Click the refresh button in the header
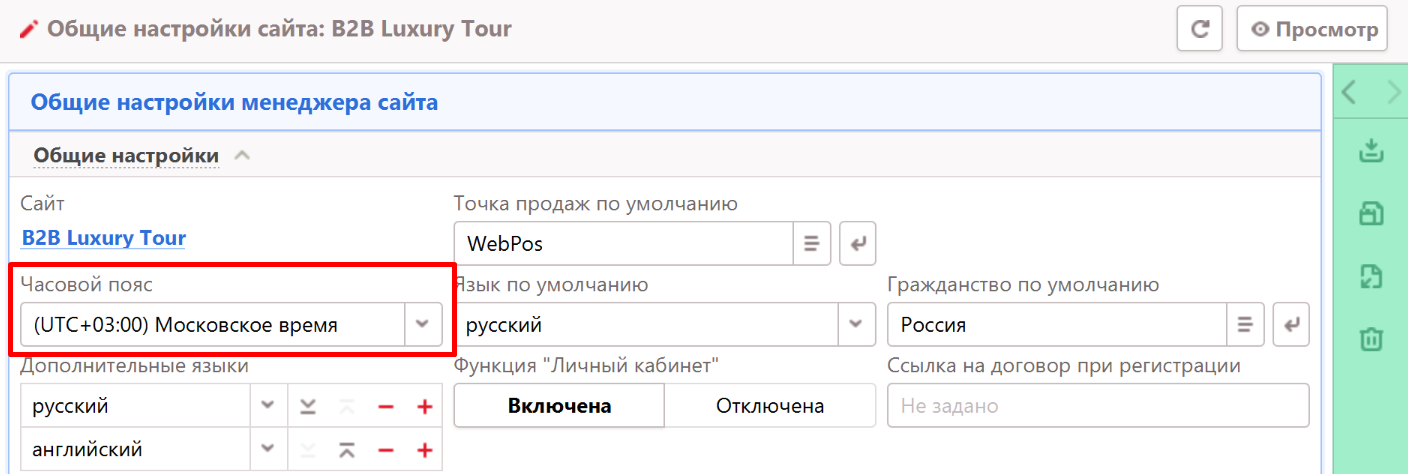1408x474 pixels. point(1199,29)
